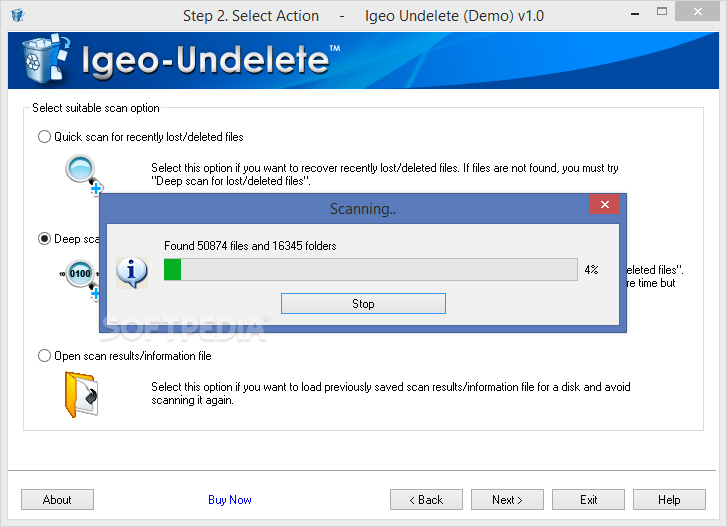Click the quick scan description text
Image resolution: width=727 pixels, height=527 pixels.
(385, 174)
